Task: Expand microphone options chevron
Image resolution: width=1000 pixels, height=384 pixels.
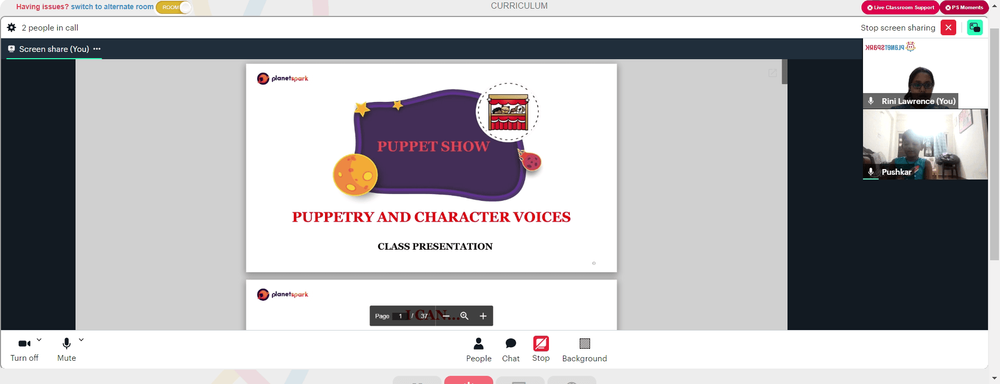Action: click(81, 340)
